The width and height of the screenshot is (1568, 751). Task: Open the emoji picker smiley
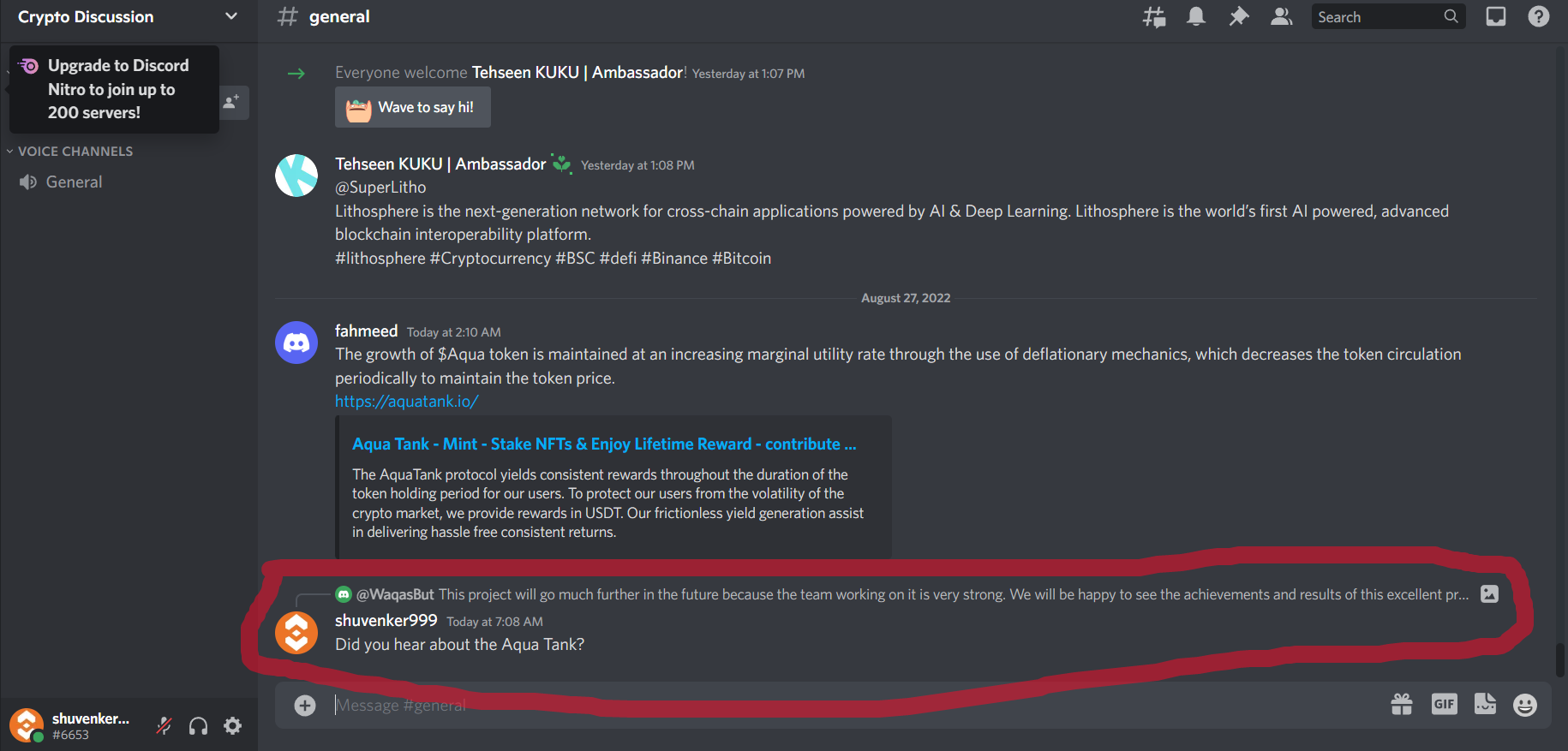coord(1525,705)
